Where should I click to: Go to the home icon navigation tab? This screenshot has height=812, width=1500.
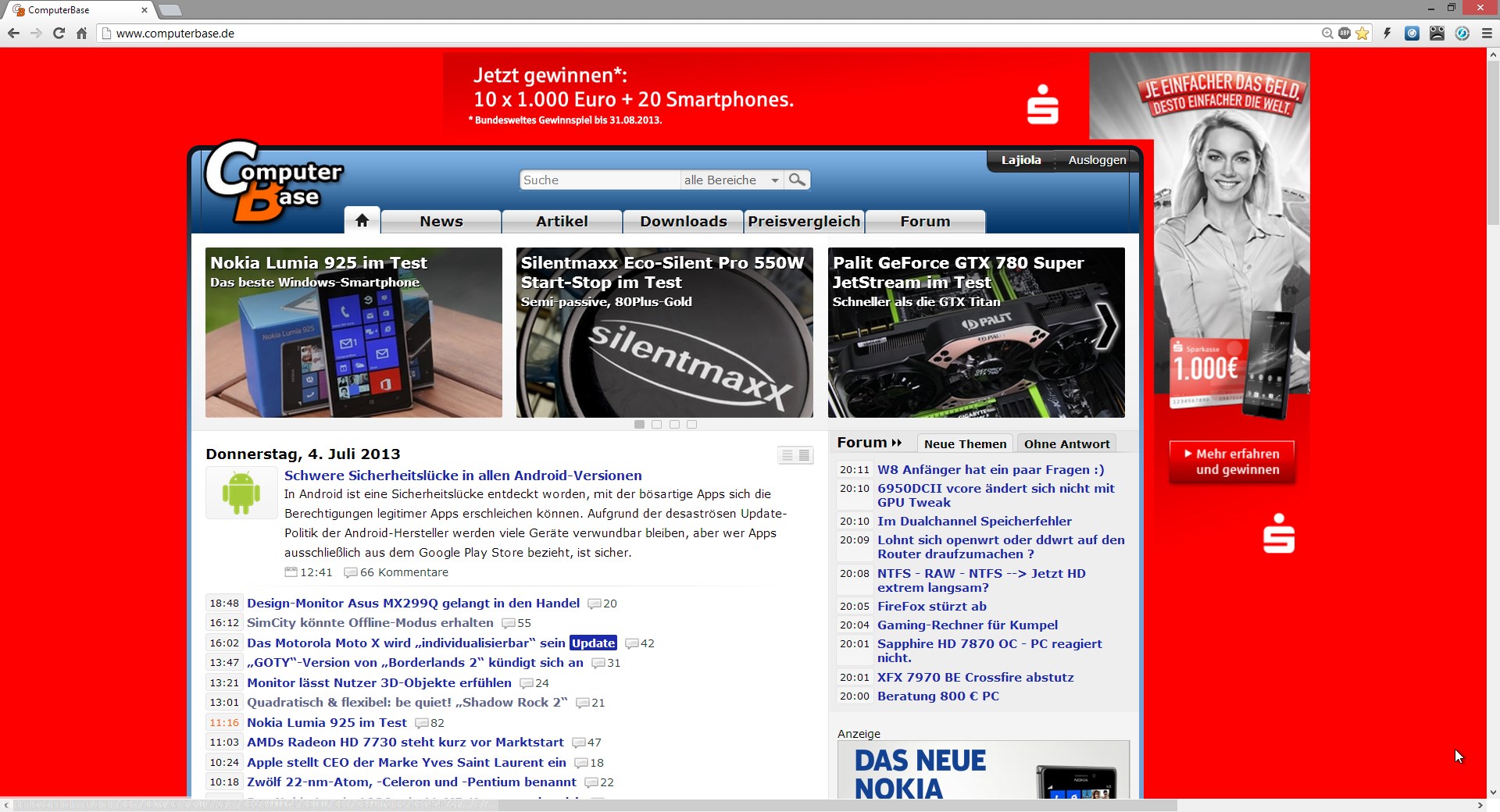click(x=362, y=221)
